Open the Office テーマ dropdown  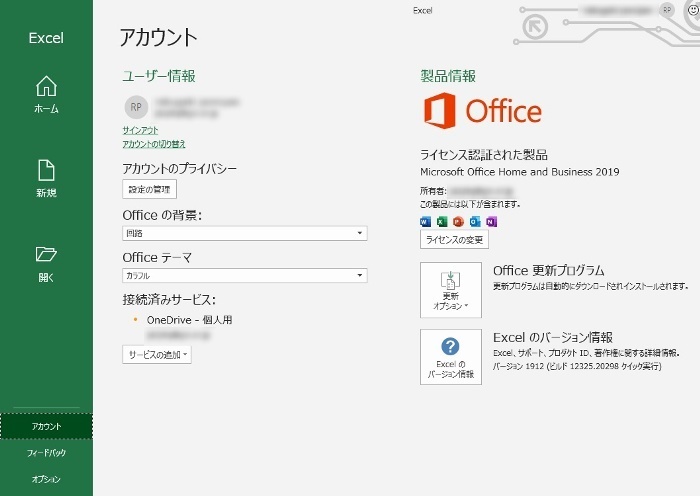pos(245,275)
